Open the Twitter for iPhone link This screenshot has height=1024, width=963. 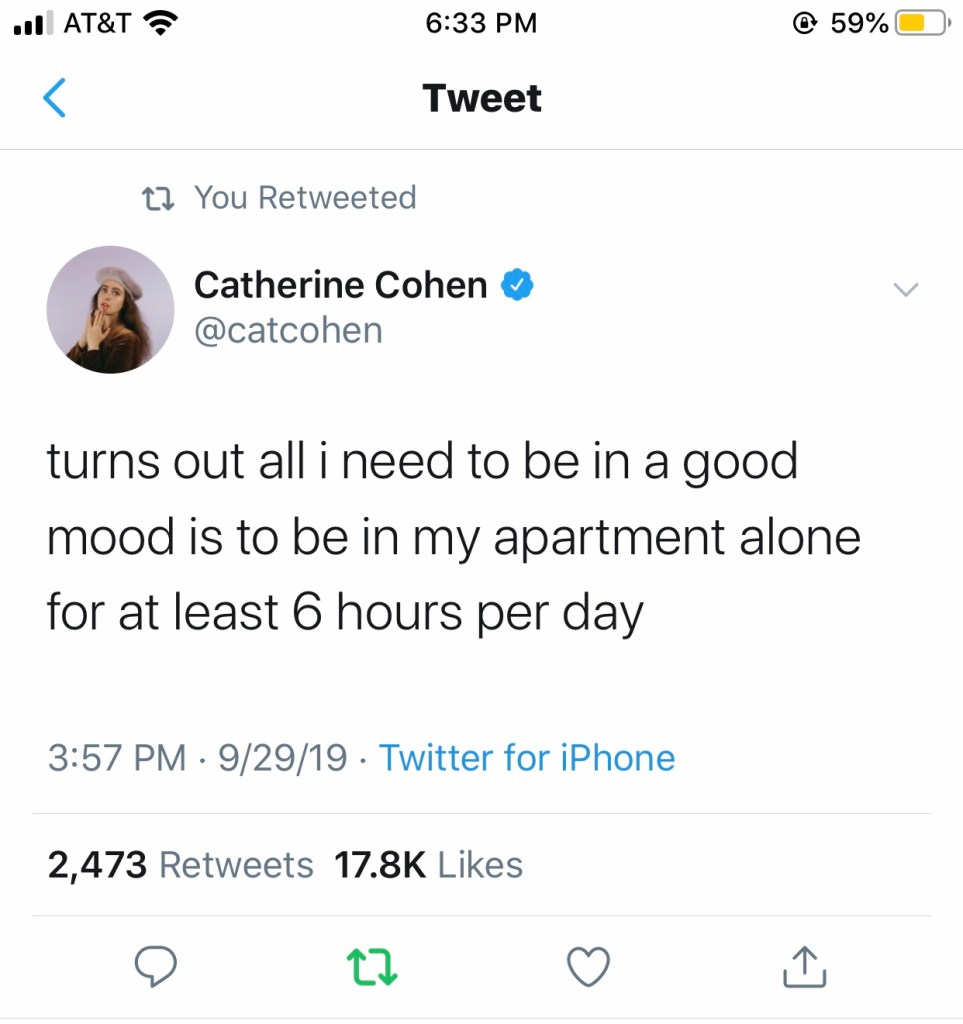point(527,758)
